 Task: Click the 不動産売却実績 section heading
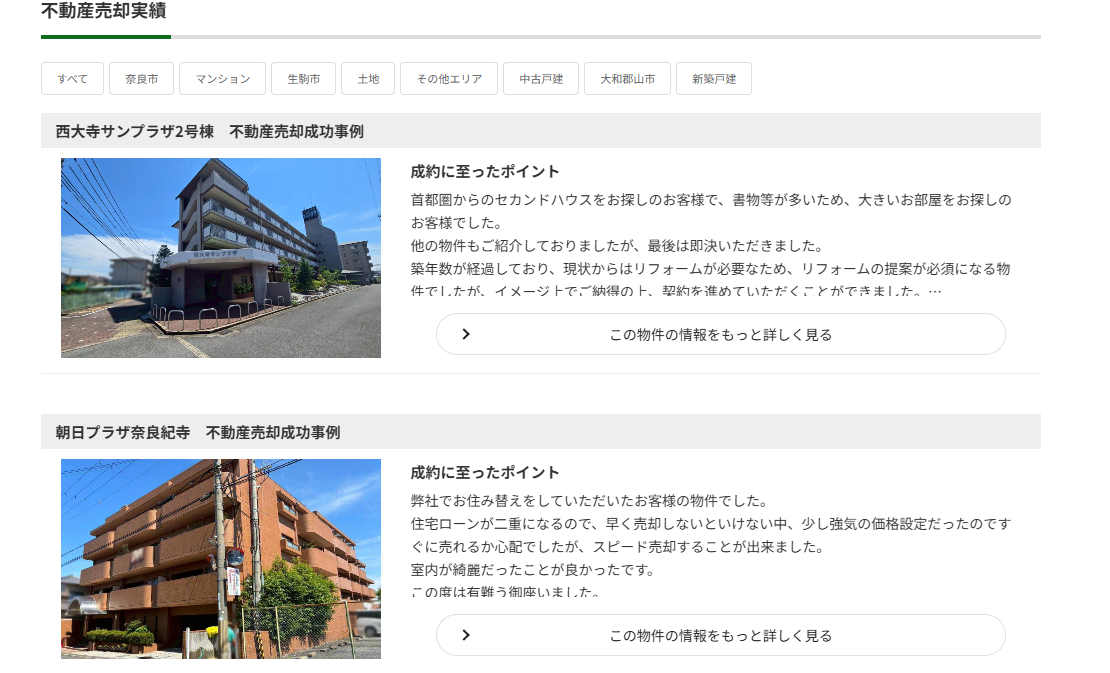104,12
